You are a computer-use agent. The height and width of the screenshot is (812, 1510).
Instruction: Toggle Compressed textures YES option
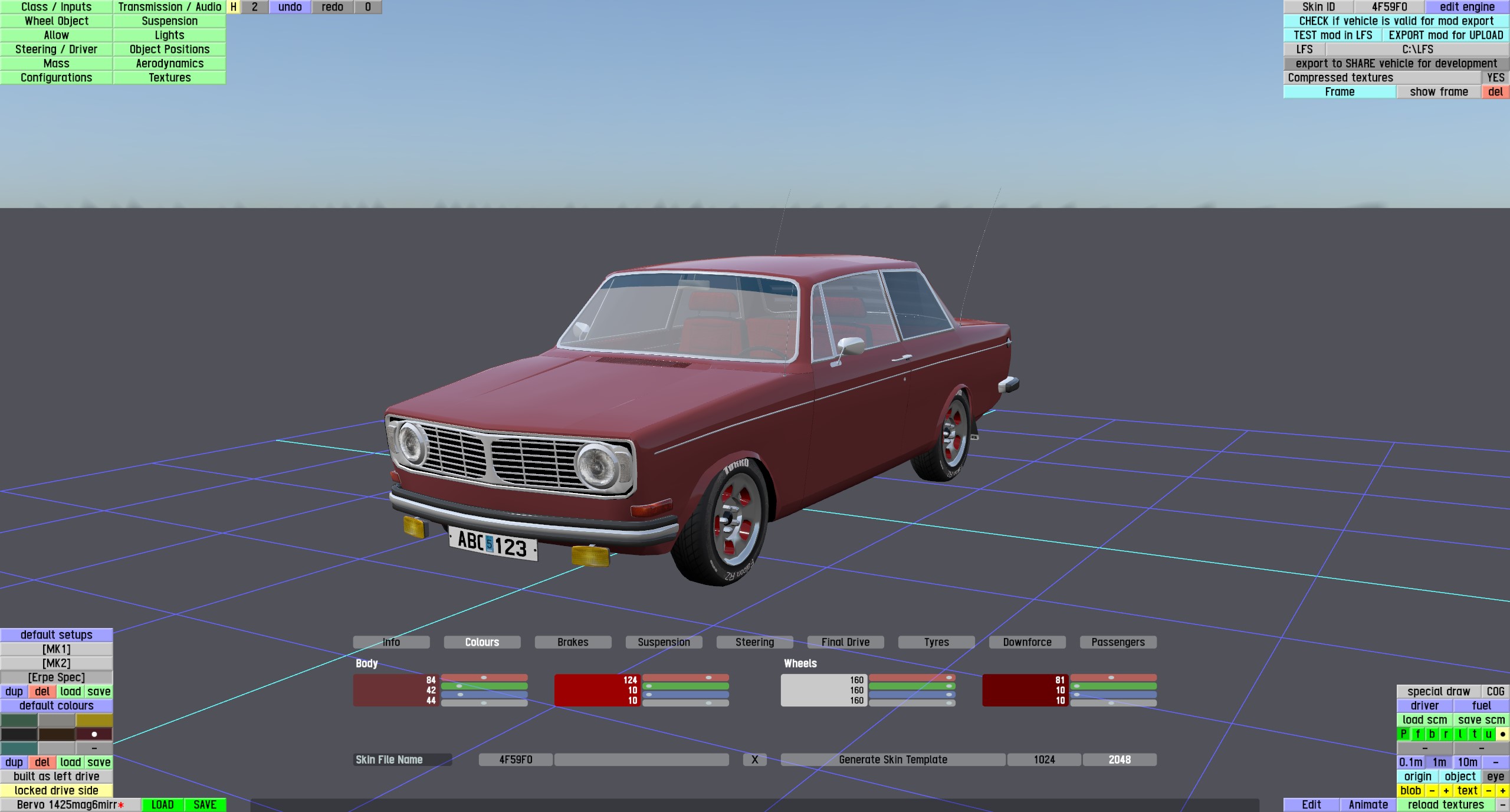point(1495,78)
